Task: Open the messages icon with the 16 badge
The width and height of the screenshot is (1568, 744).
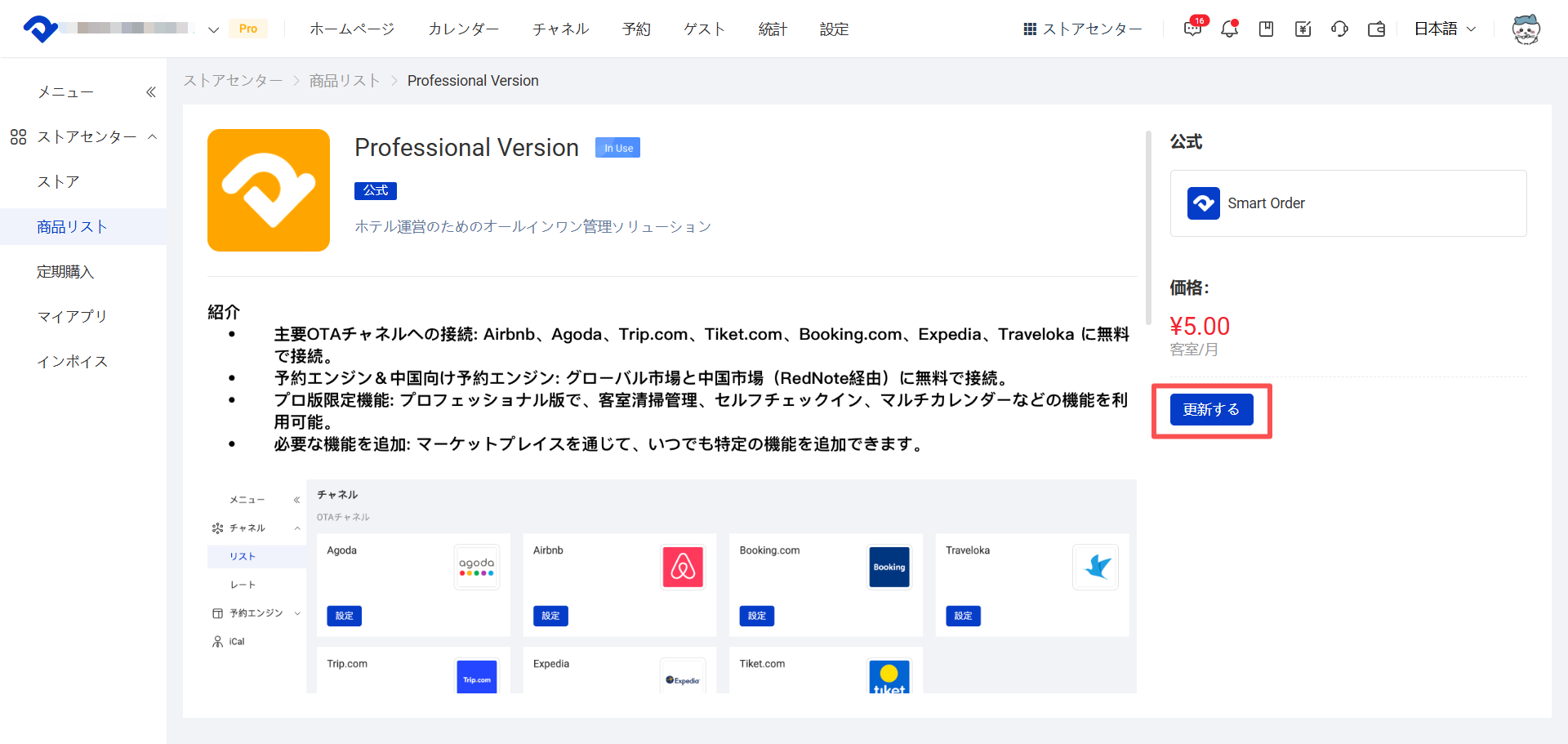Action: (x=1193, y=29)
